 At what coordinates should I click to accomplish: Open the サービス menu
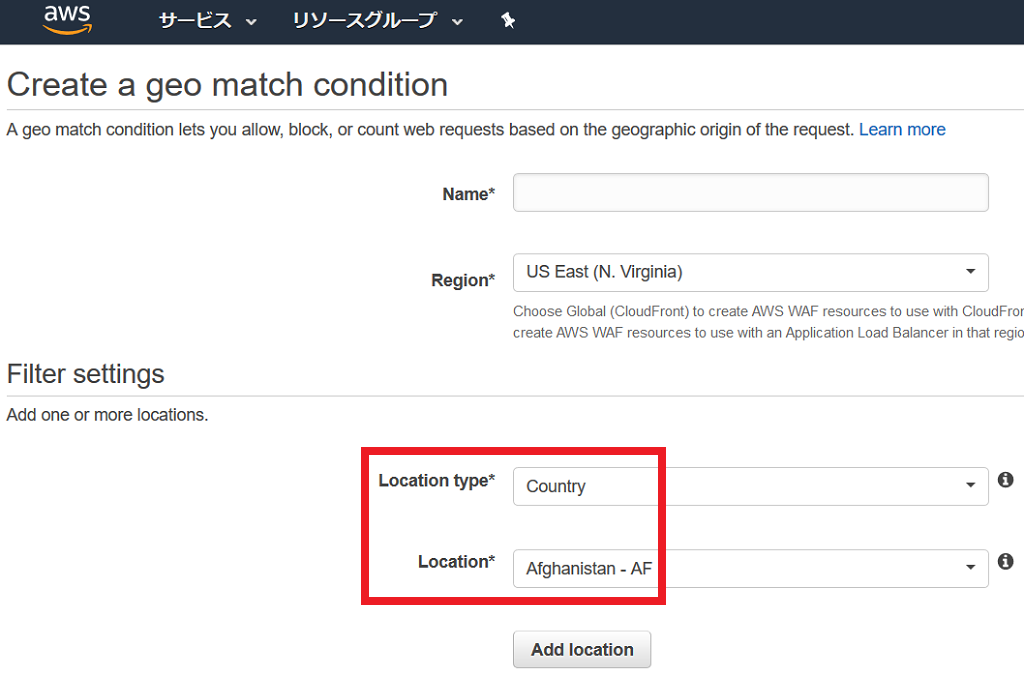(x=208, y=21)
